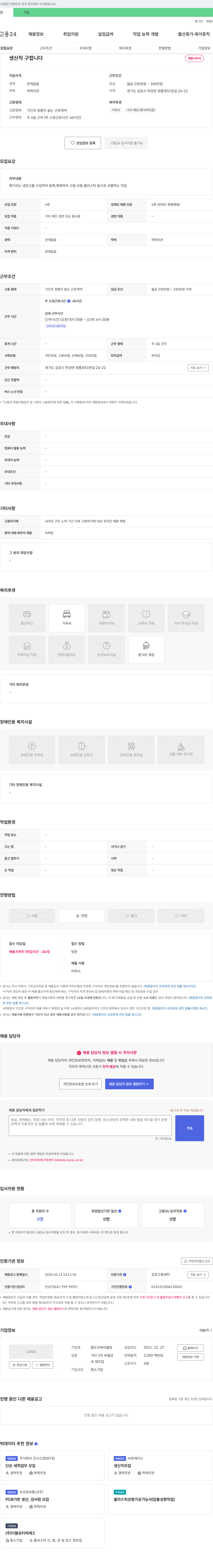Image resolution: width=213 pixels, height=1568 pixels.
Task: Click the 교육비 지원 welfare icon
Action: coord(146,618)
